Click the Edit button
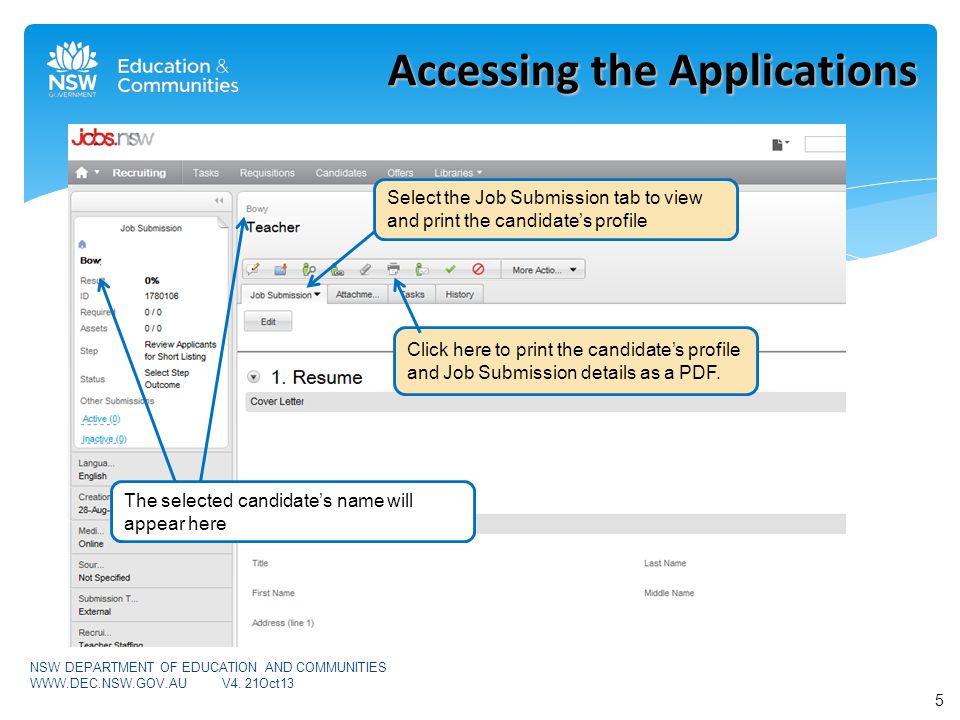 268,321
